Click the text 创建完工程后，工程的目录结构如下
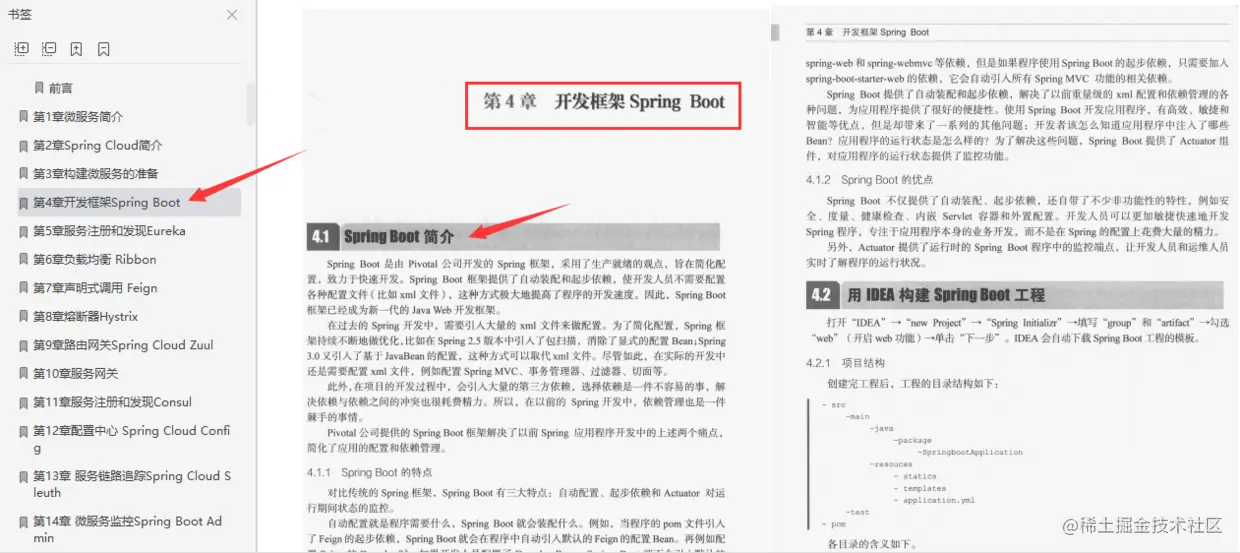Image resolution: width=1240 pixels, height=553 pixels. (x=913, y=384)
